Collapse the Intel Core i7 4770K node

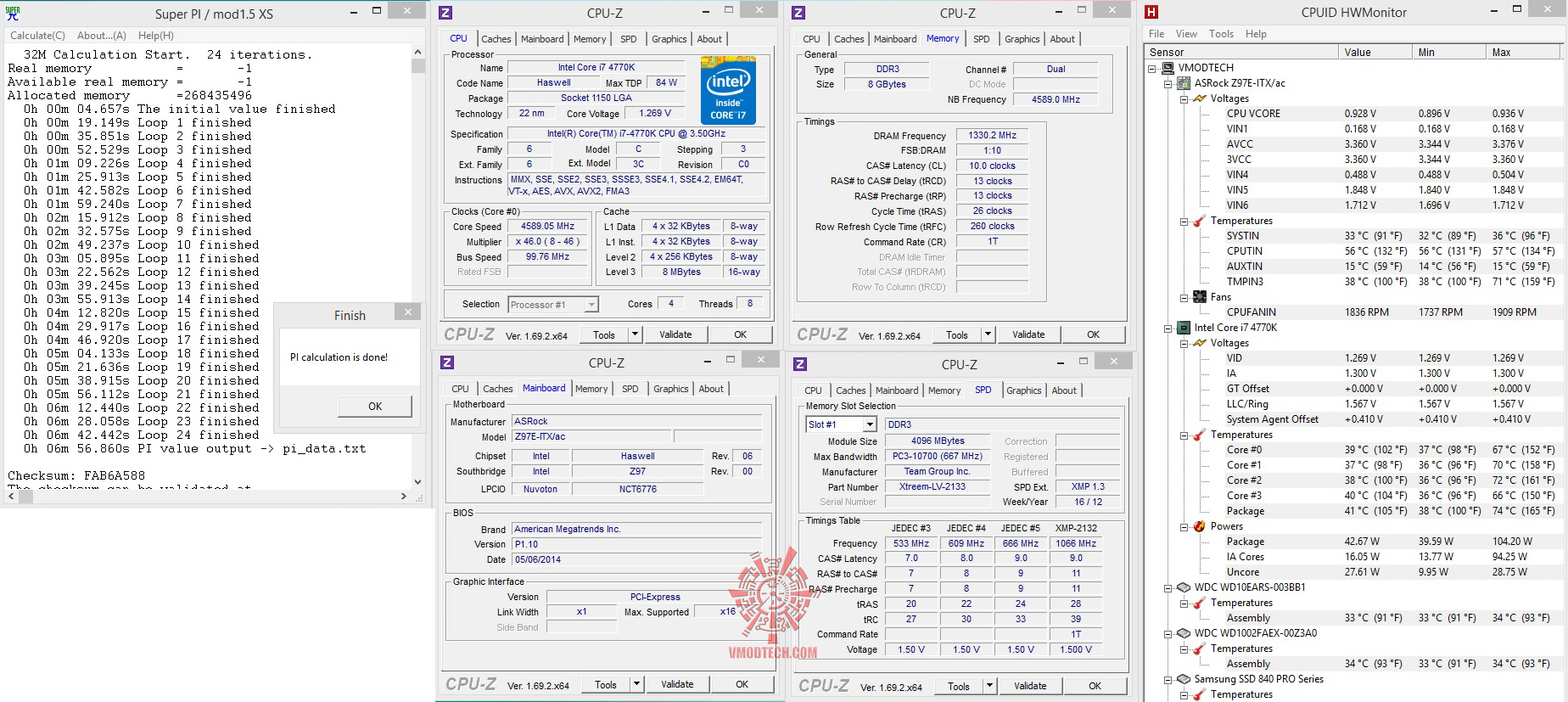pyautogui.click(x=1168, y=329)
